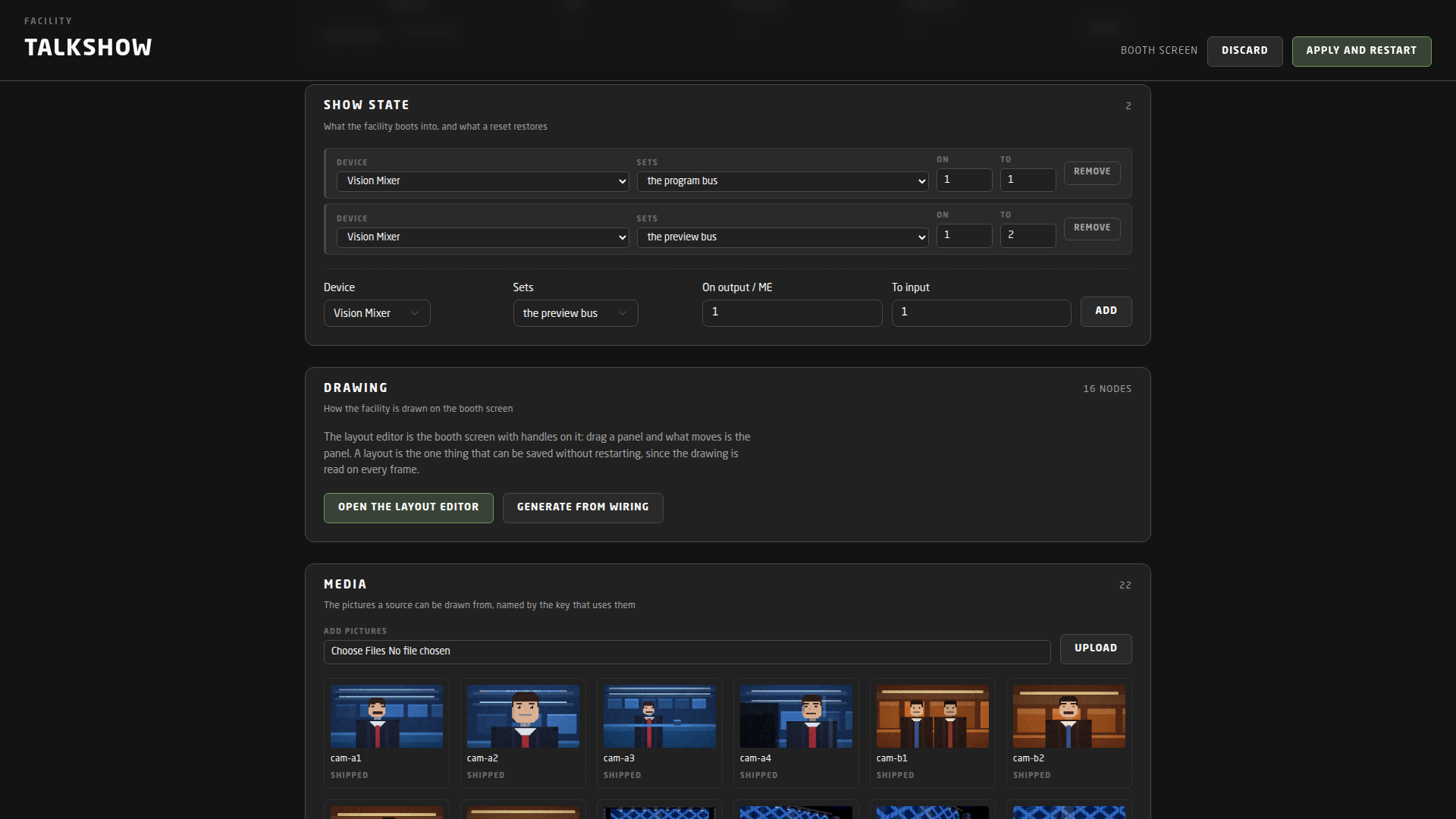Click the SHIPPED label under cam-a3
This screenshot has height=819, width=1456.
click(x=623, y=776)
